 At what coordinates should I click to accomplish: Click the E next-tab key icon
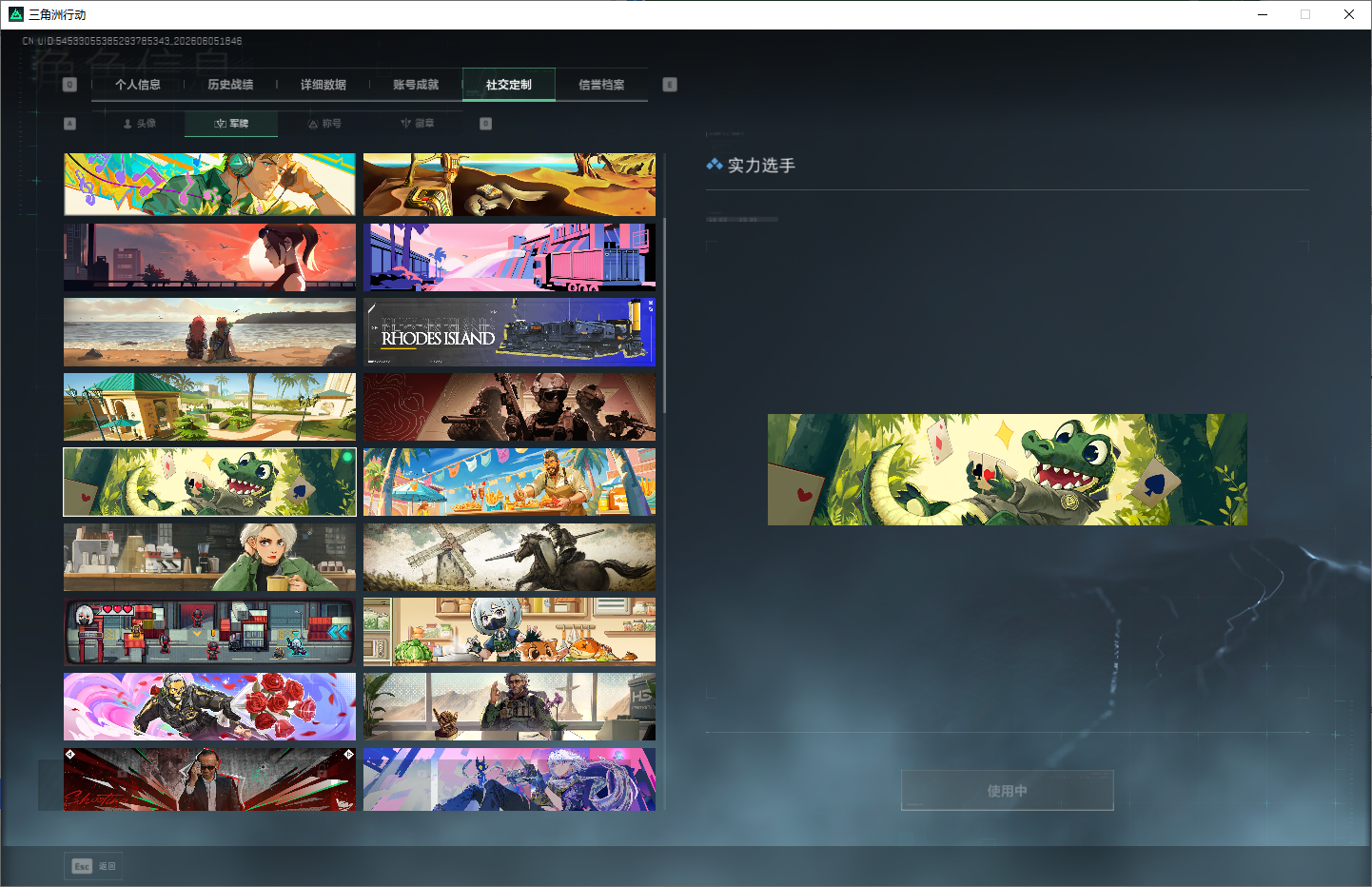670,85
